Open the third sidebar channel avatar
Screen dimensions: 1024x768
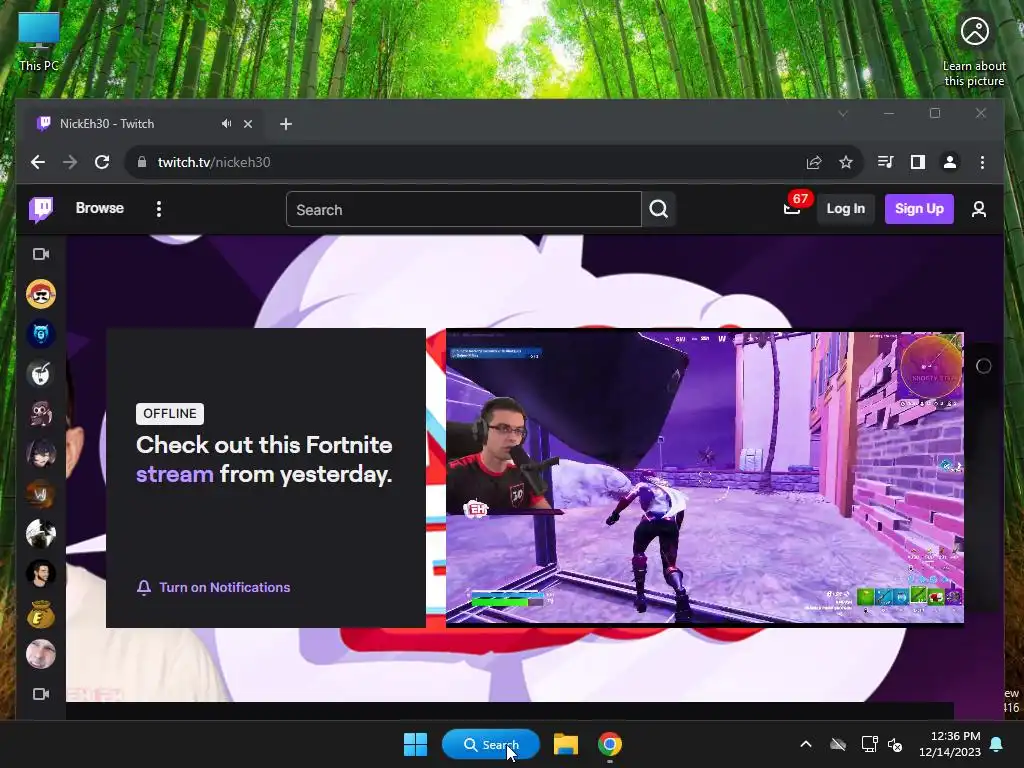click(x=40, y=374)
